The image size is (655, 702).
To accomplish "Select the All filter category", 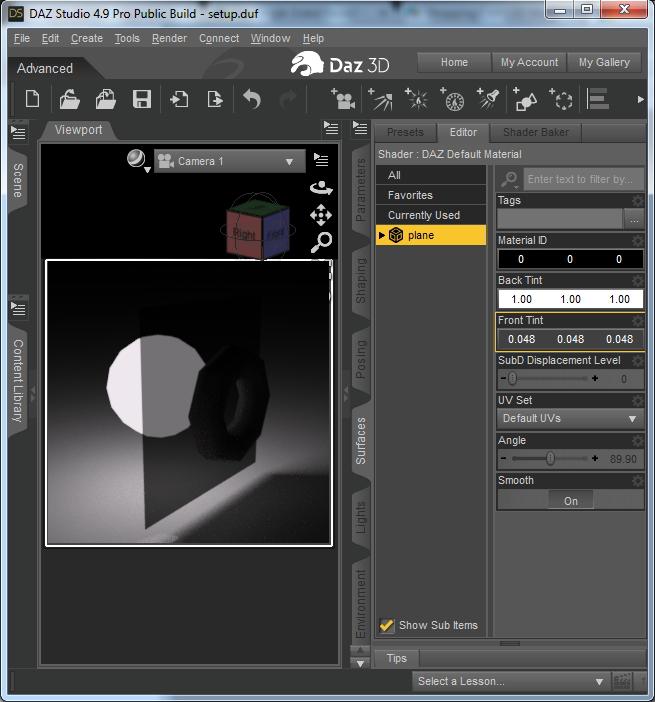I will [x=431, y=175].
